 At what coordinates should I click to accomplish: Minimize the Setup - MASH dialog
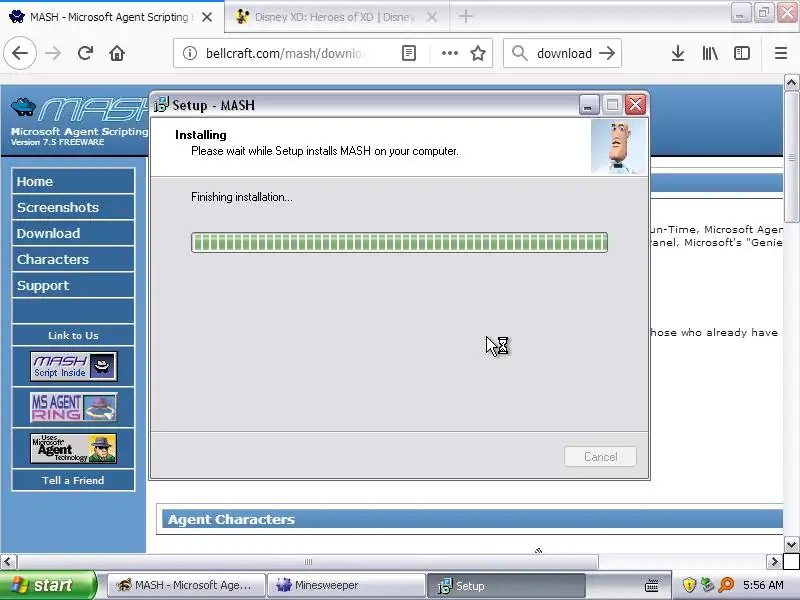click(588, 105)
